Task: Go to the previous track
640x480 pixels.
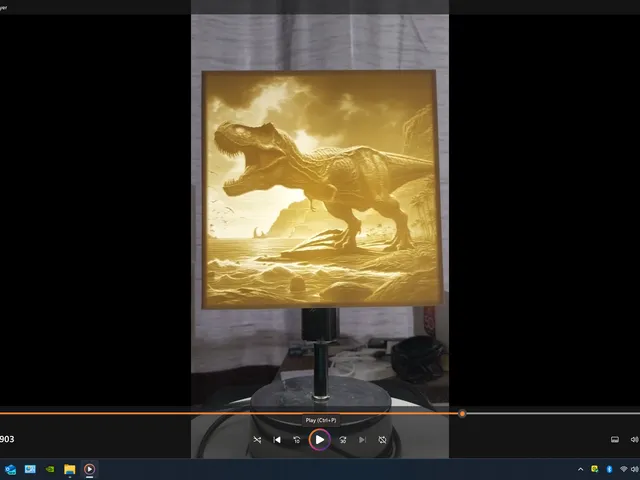Action: [277, 440]
